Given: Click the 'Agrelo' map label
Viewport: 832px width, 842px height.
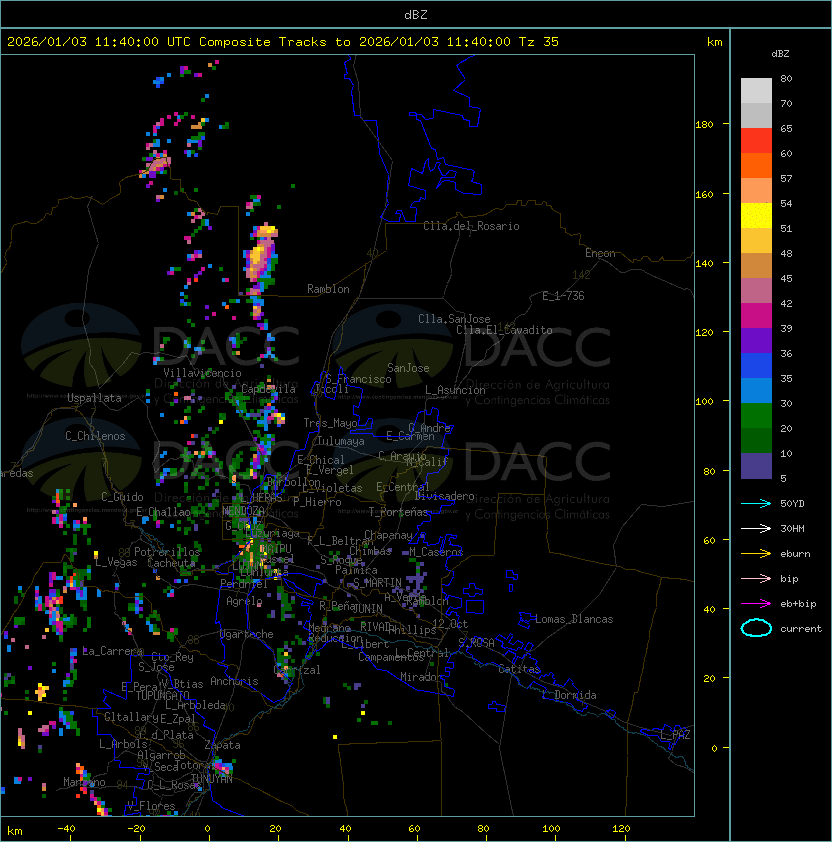Looking at the screenshot, I should coord(244,601).
